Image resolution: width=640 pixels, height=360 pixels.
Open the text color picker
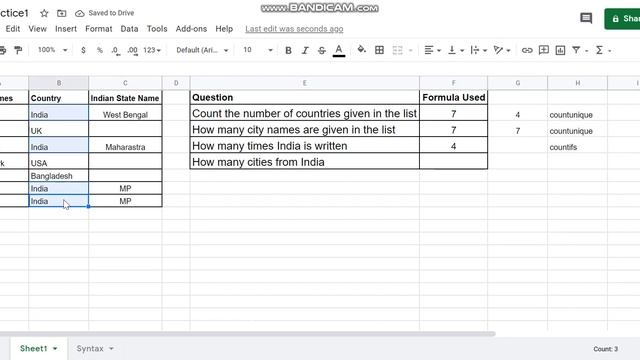[339, 50]
